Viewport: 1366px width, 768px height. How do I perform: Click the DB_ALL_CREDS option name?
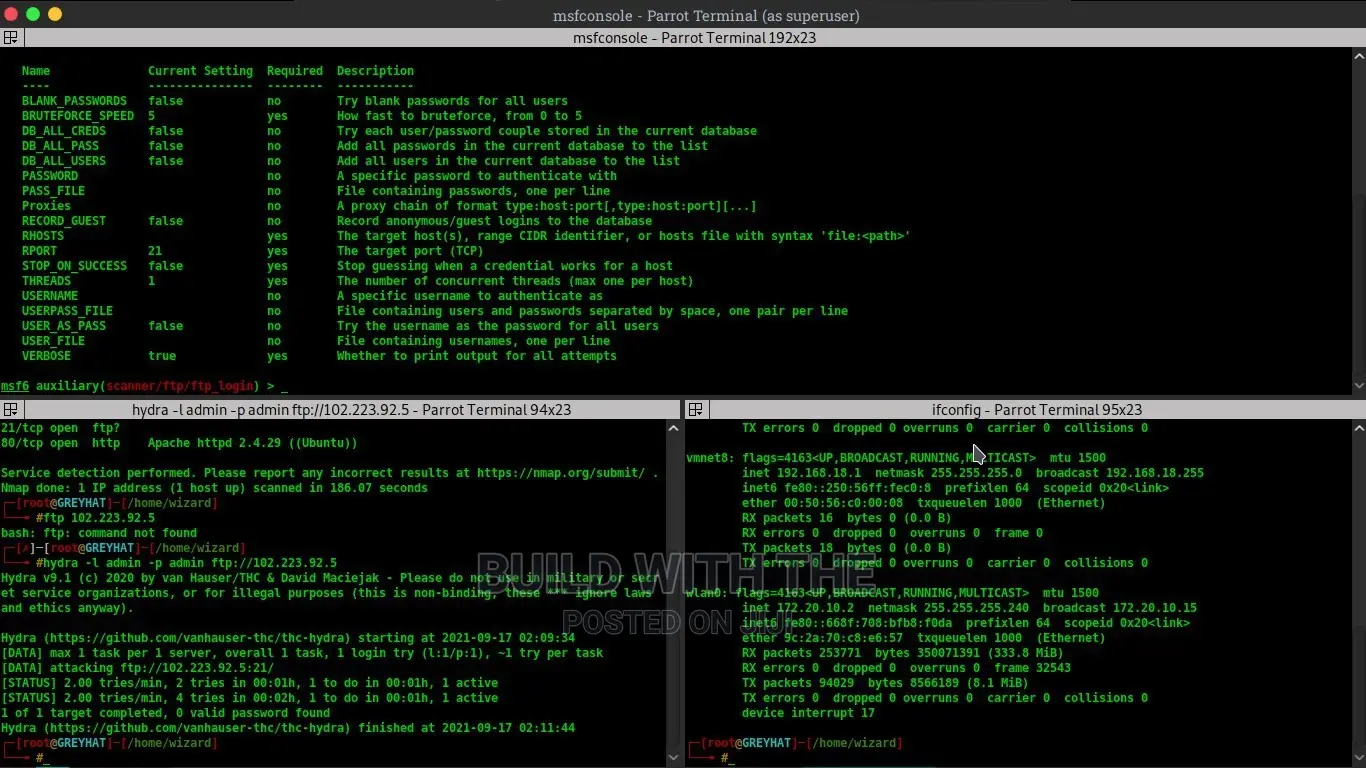click(x=64, y=131)
